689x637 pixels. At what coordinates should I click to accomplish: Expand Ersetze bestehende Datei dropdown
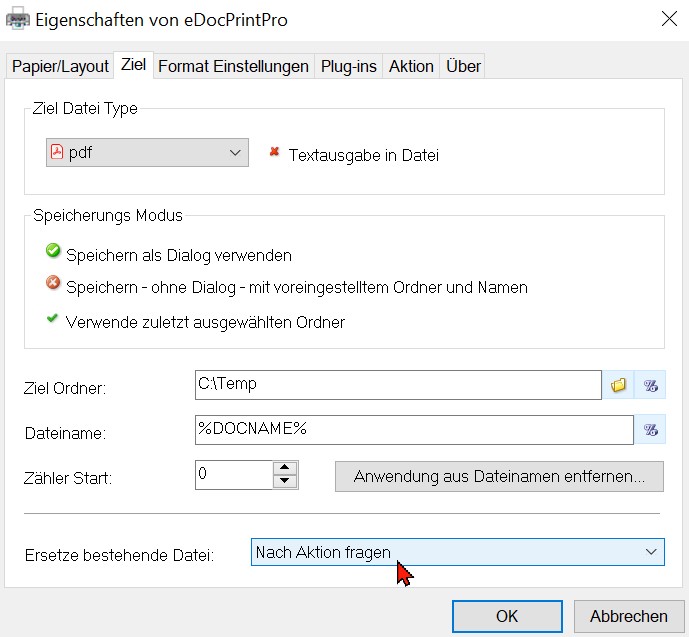click(x=457, y=552)
